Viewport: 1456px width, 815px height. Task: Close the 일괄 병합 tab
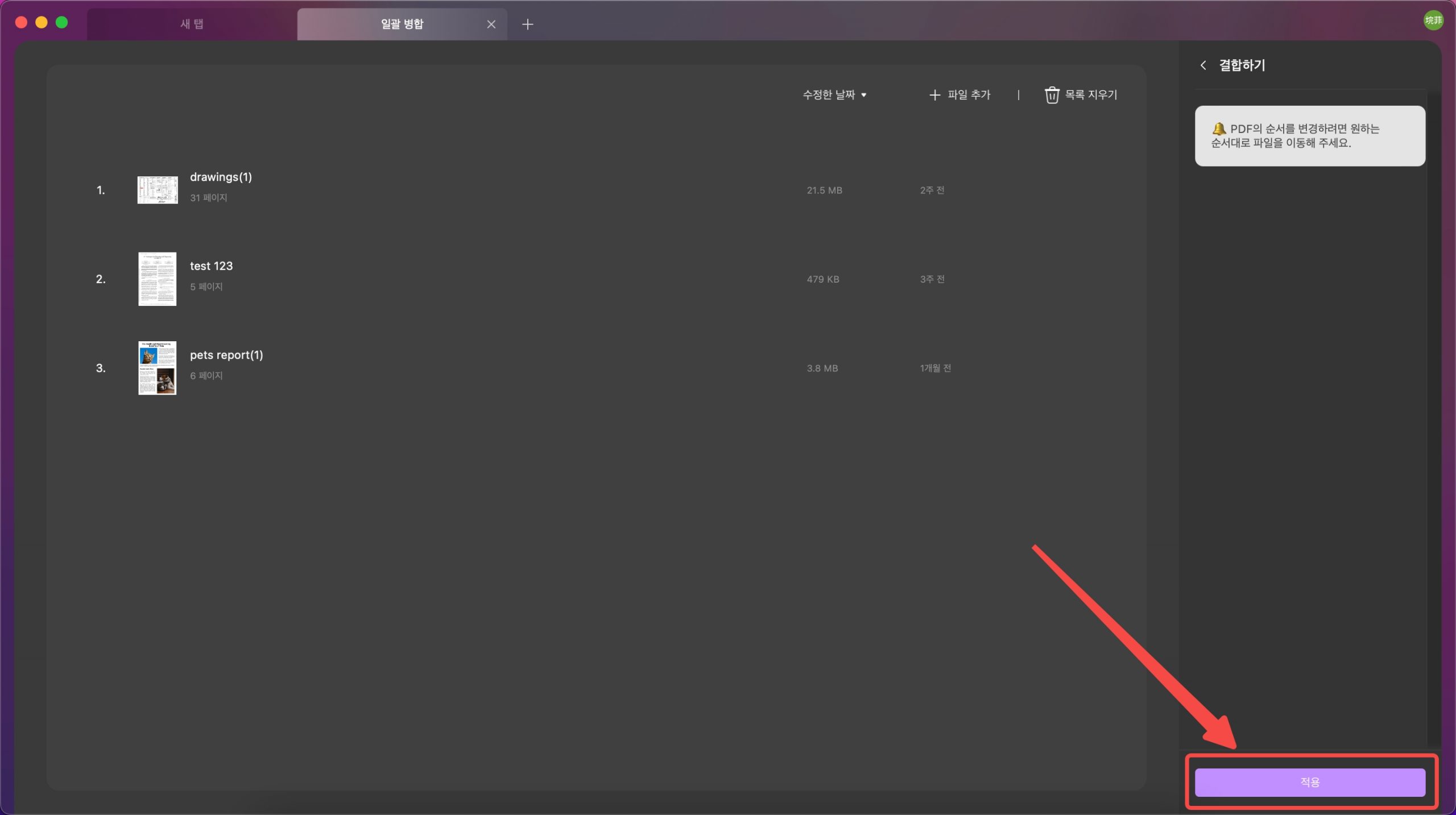(x=491, y=24)
